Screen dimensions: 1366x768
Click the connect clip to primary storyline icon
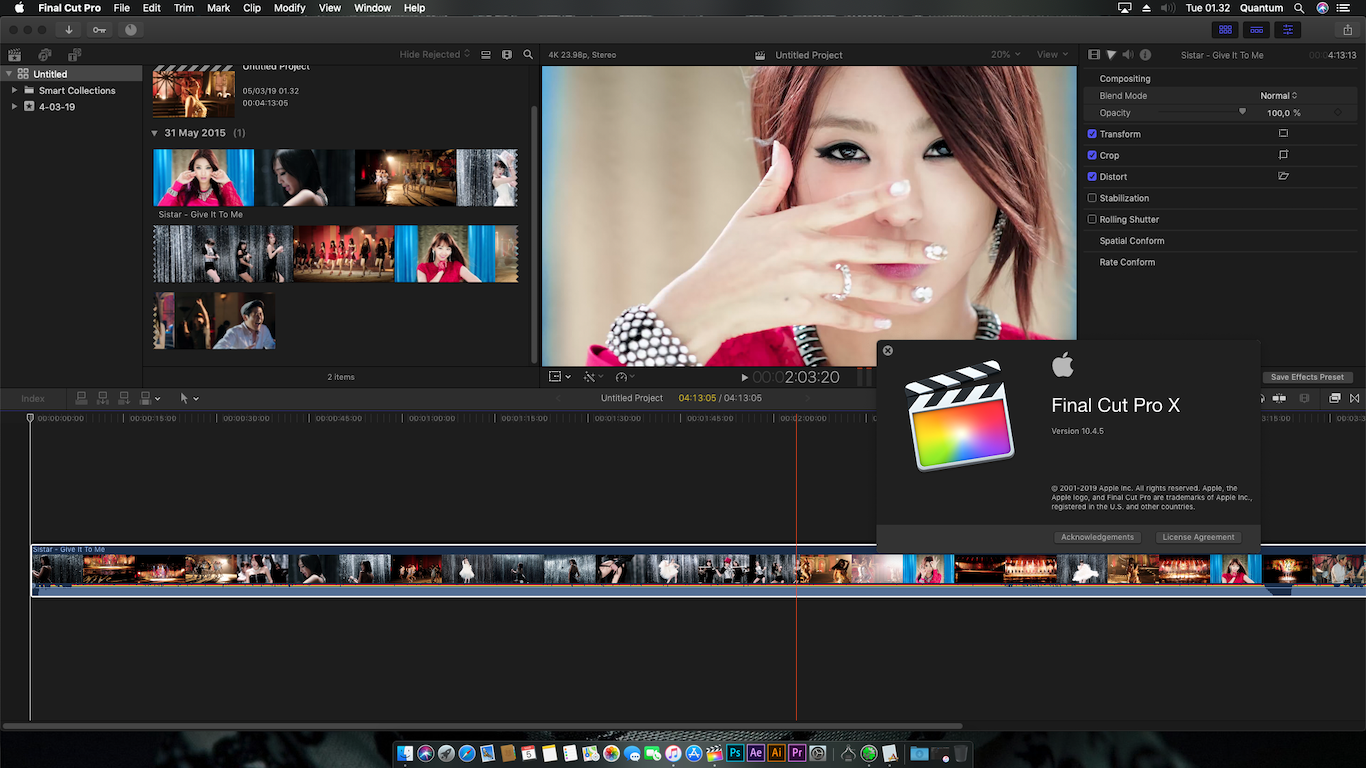[82, 398]
